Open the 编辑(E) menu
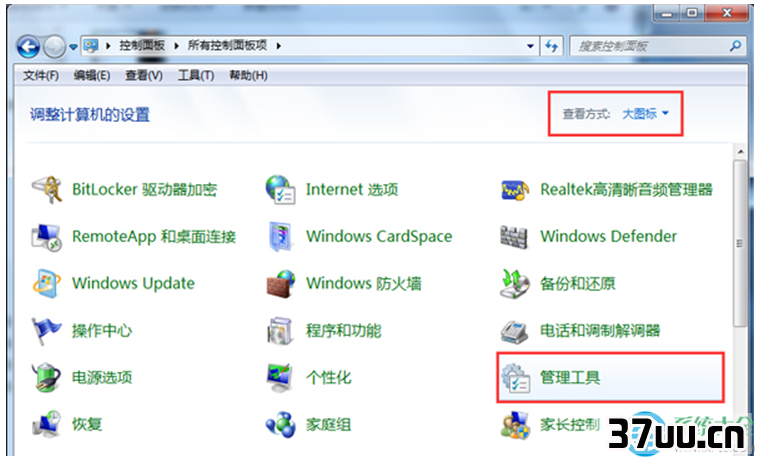Image resolution: width=757 pixels, height=459 pixels. 92,76
